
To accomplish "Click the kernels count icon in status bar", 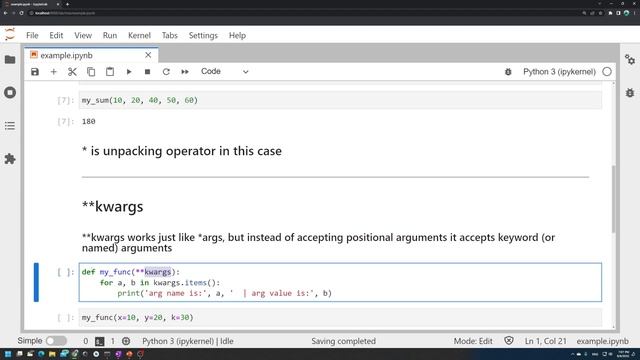I will pos(126,341).
